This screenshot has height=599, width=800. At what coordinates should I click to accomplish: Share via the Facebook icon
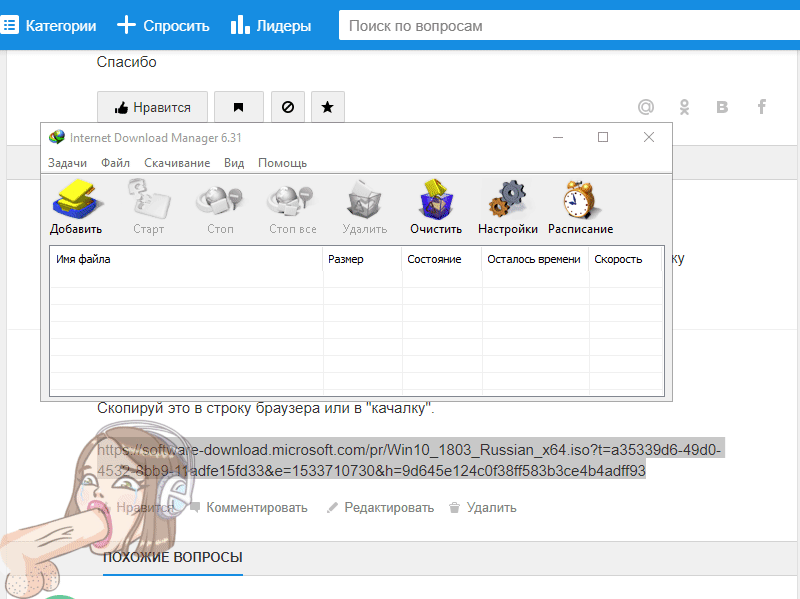pyautogui.click(x=761, y=107)
